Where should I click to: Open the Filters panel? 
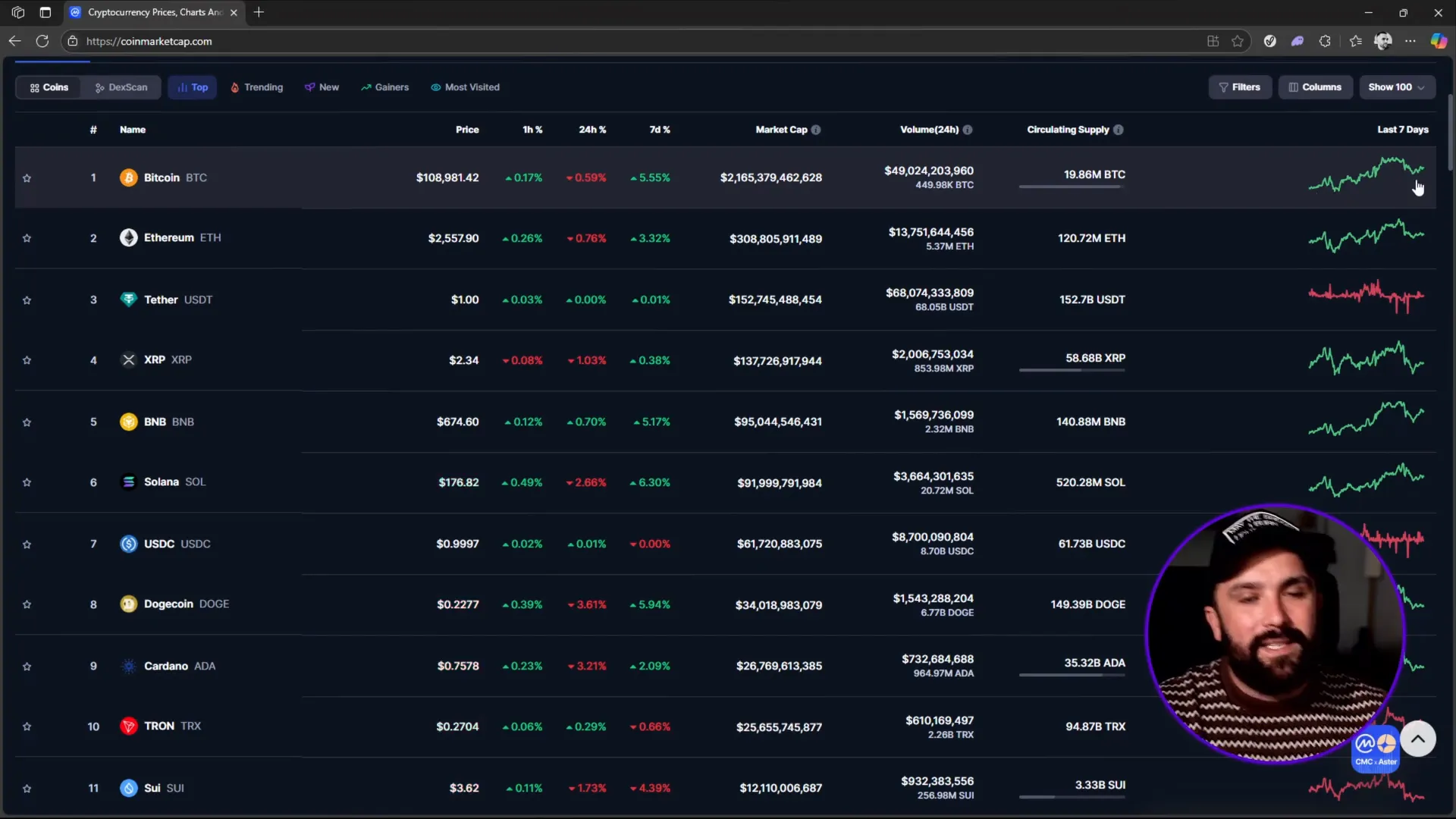1240,87
